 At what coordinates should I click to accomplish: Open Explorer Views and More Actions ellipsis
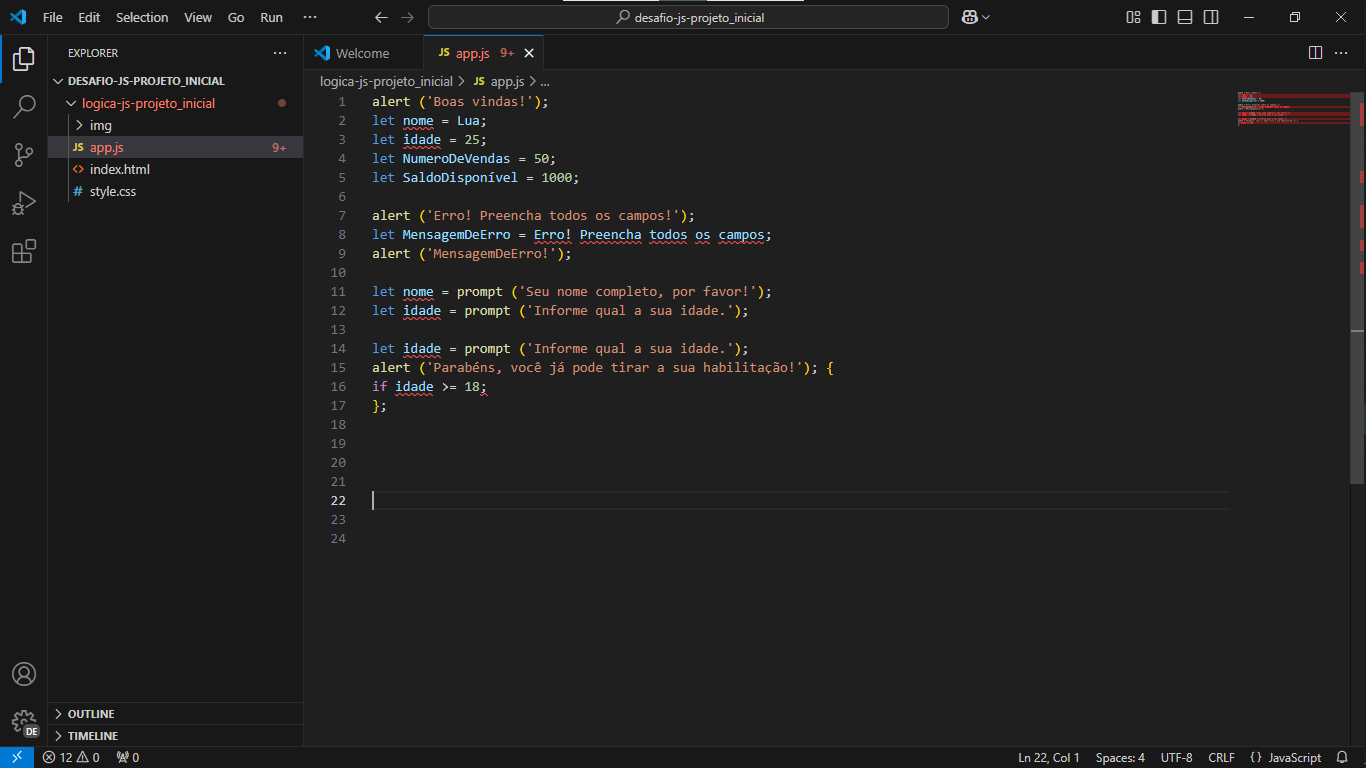pyautogui.click(x=280, y=53)
